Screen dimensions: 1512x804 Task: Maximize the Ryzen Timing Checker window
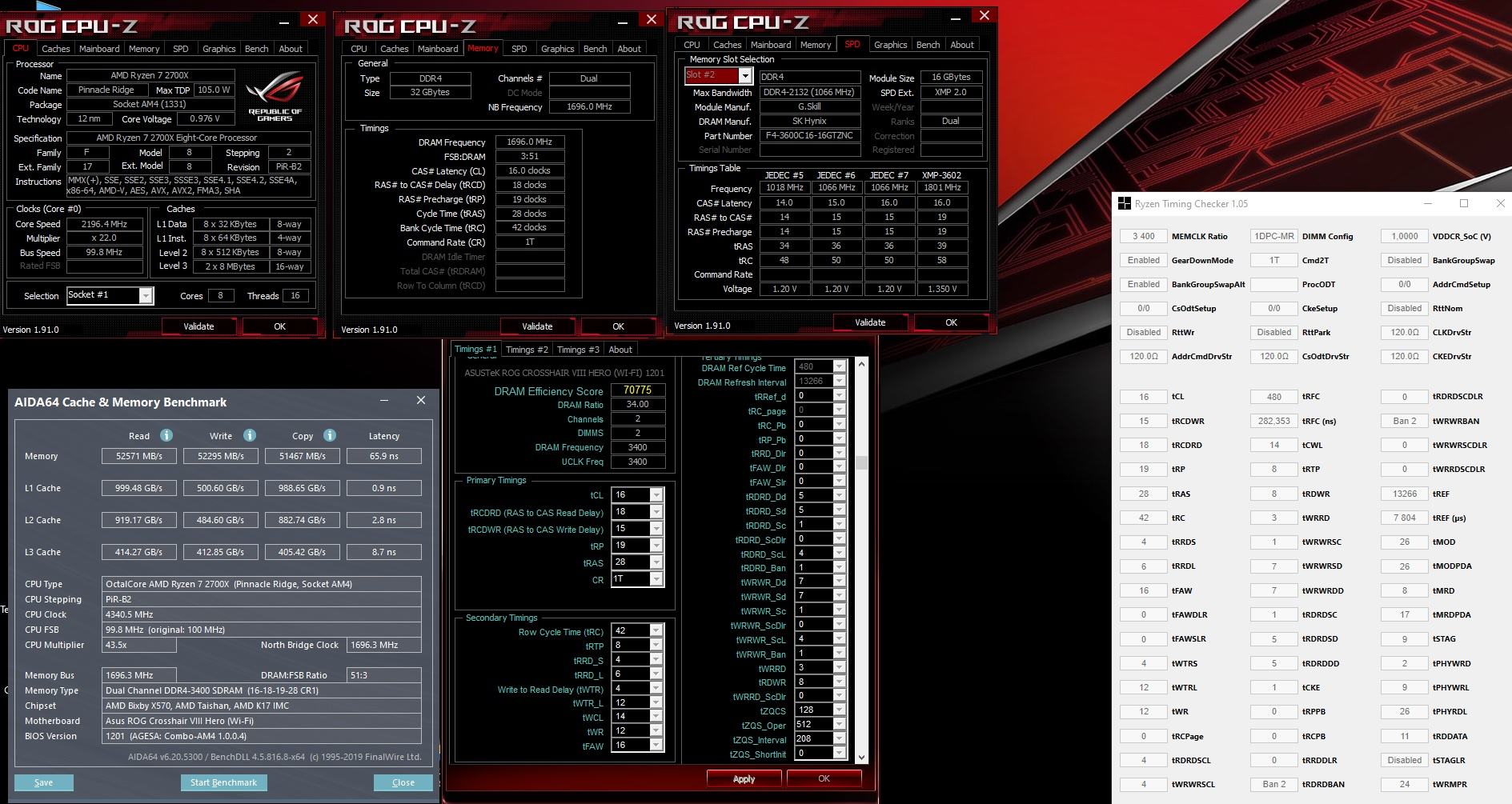click(x=1464, y=204)
